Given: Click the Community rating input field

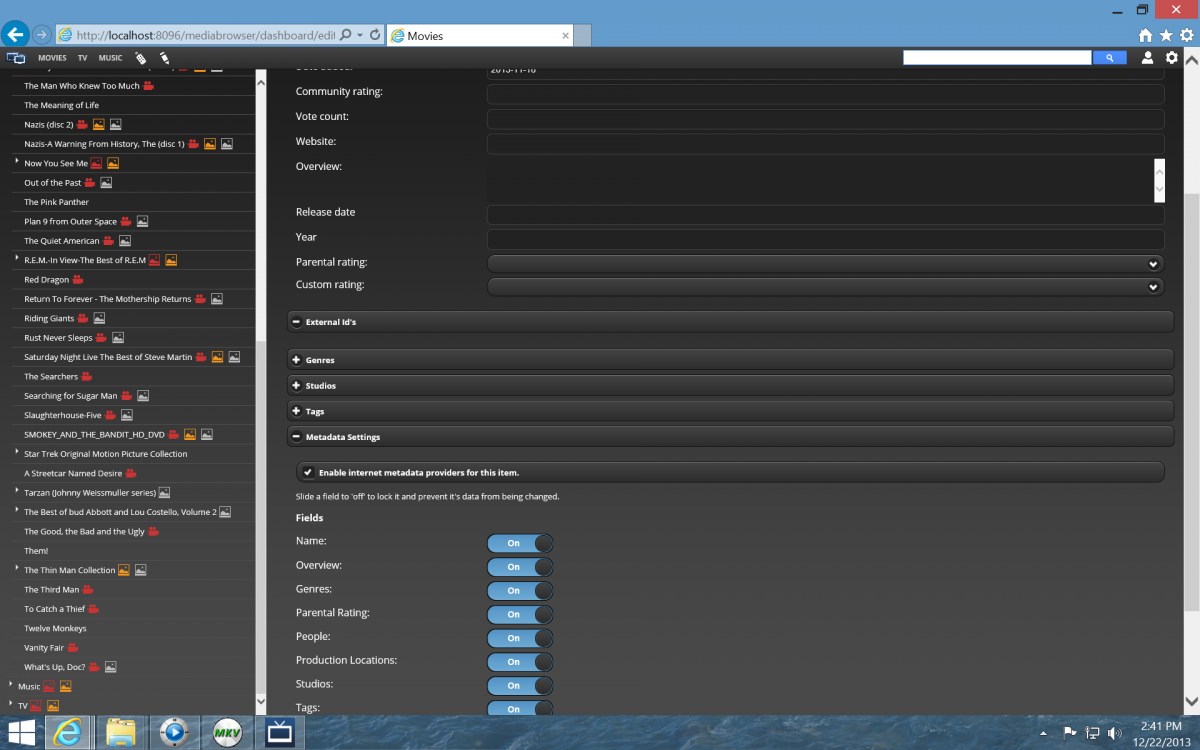Looking at the screenshot, I should [x=826, y=94].
